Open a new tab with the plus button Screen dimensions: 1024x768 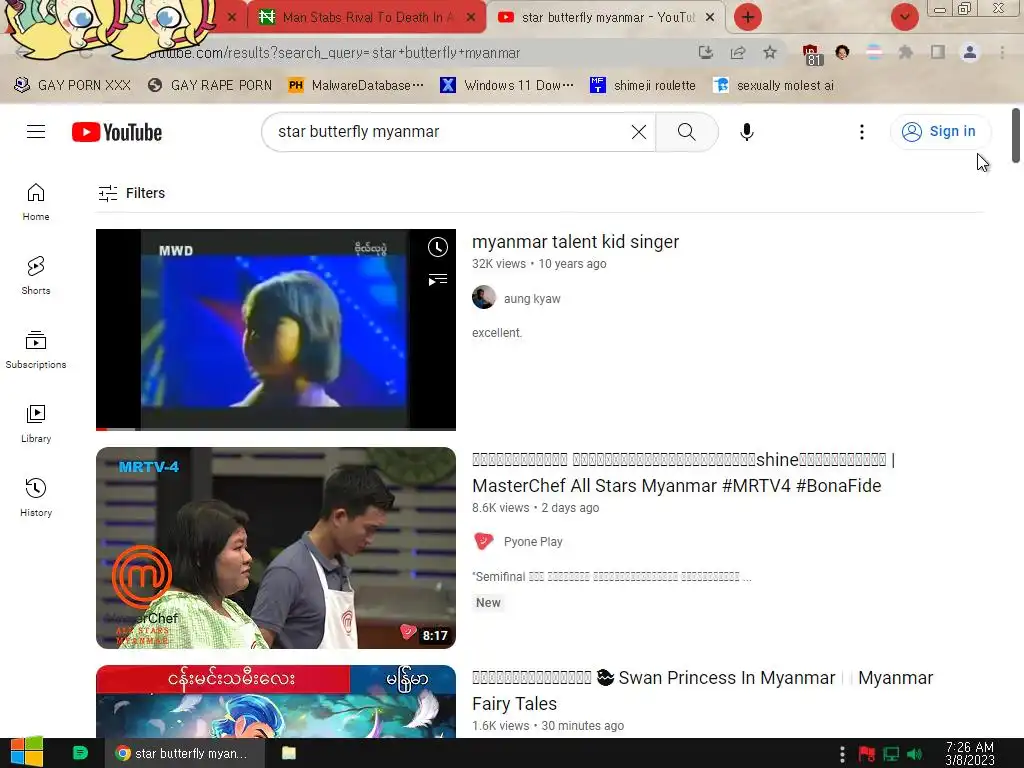[748, 17]
